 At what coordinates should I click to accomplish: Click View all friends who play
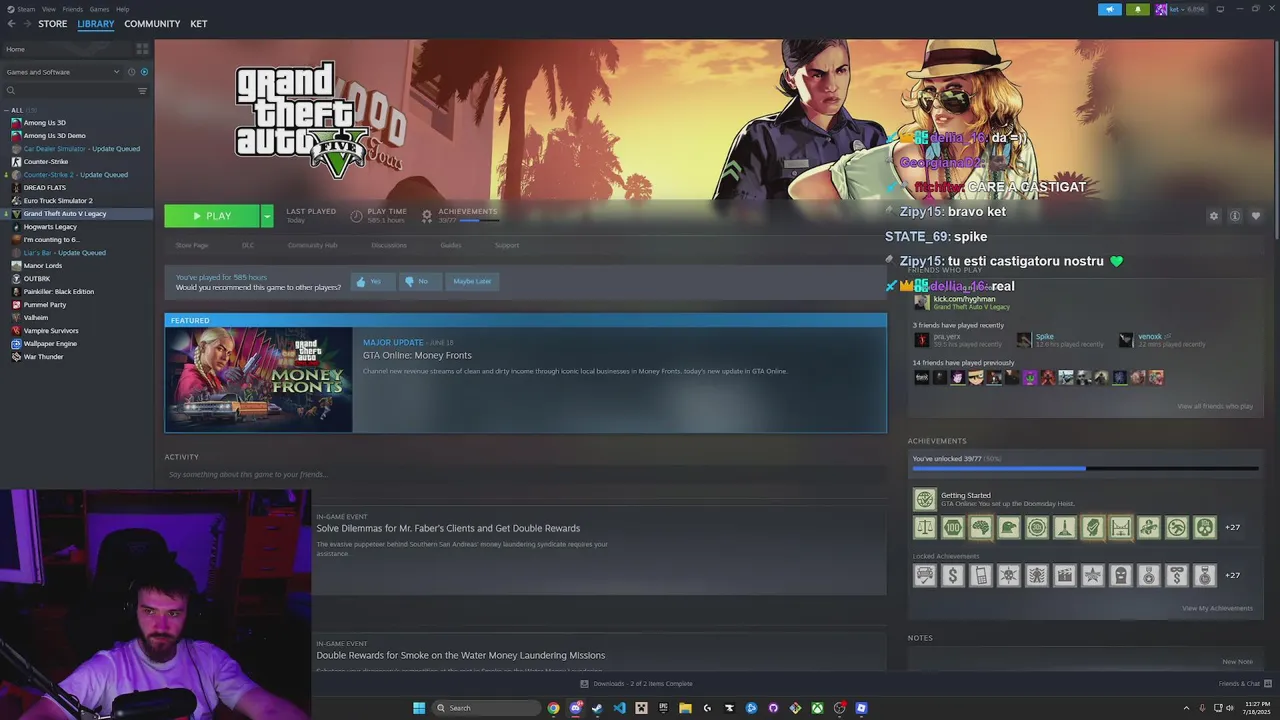click(1215, 406)
